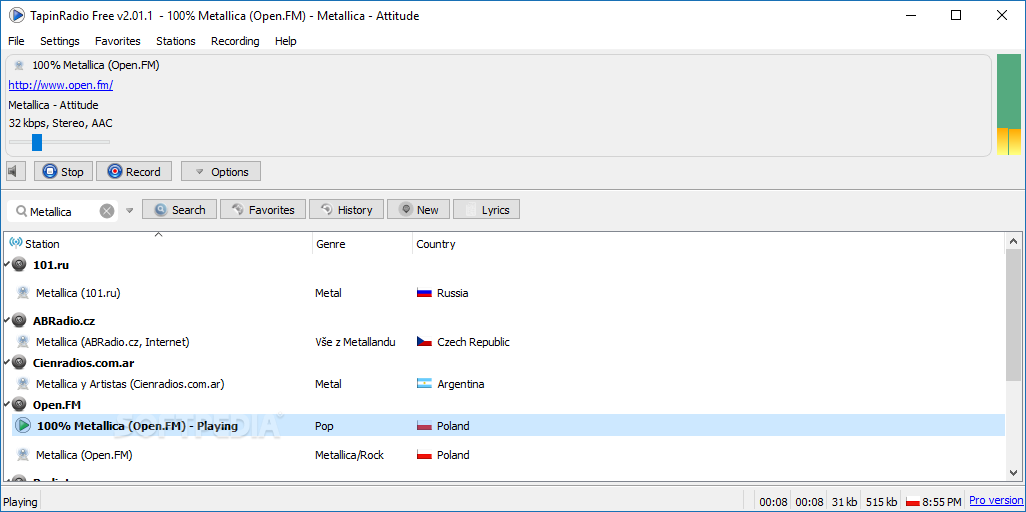Select Metallica (ABRadio.cz, Internet) station
The height and width of the screenshot is (512, 1026).
[113, 342]
